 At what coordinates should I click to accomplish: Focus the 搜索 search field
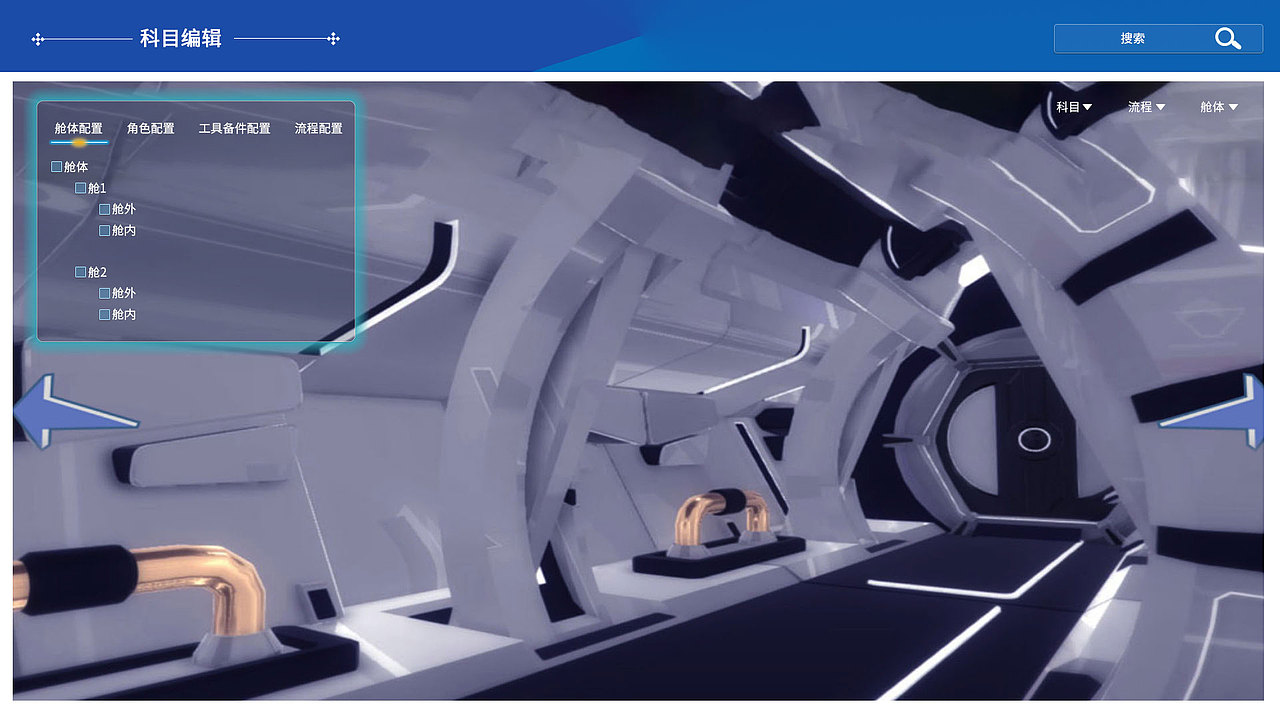[1158, 39]
